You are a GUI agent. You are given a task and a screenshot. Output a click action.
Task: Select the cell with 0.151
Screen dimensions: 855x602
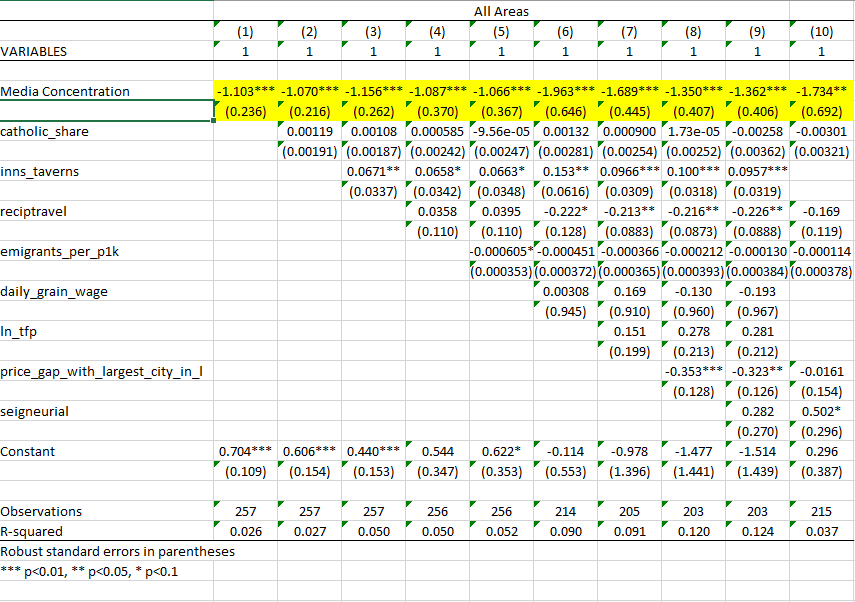(x=629, y=332)
